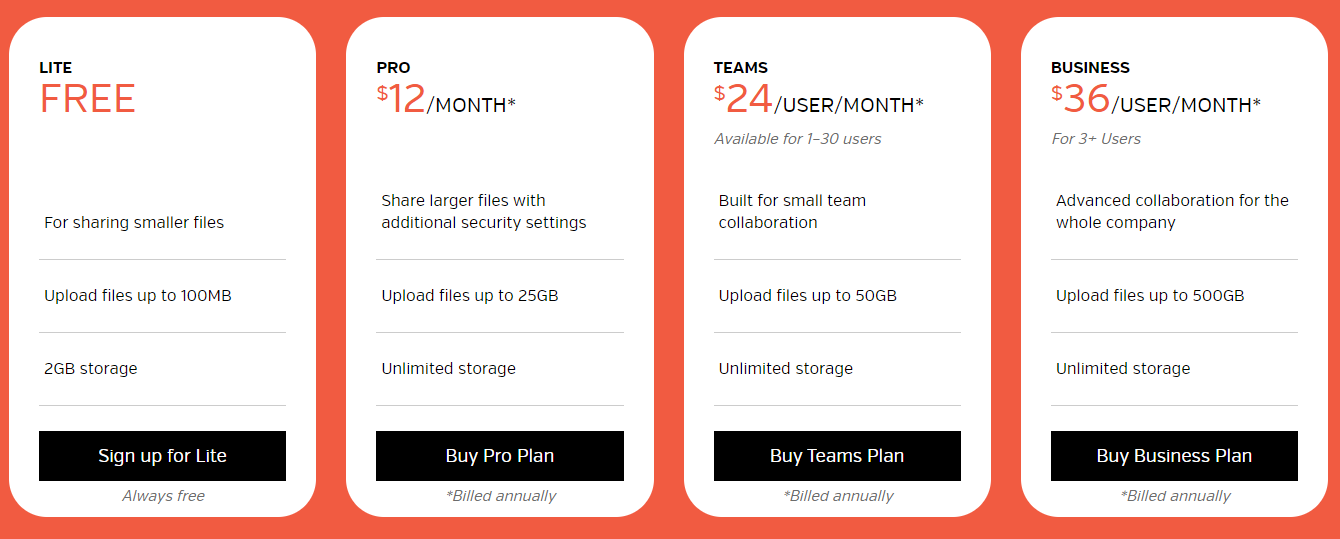
Task: Click the Buy Pro Plan button
Action: pyautogui.click(x=499, y=456)
